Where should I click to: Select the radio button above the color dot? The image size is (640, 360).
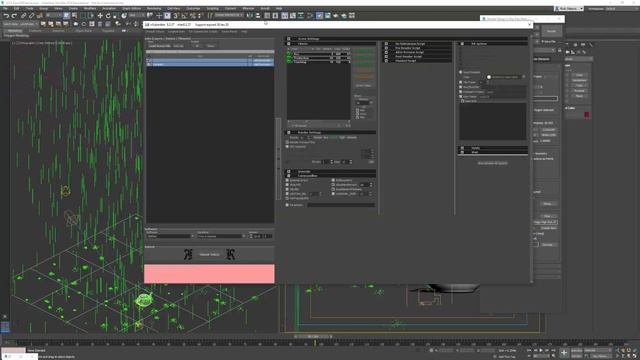[461, 72]
